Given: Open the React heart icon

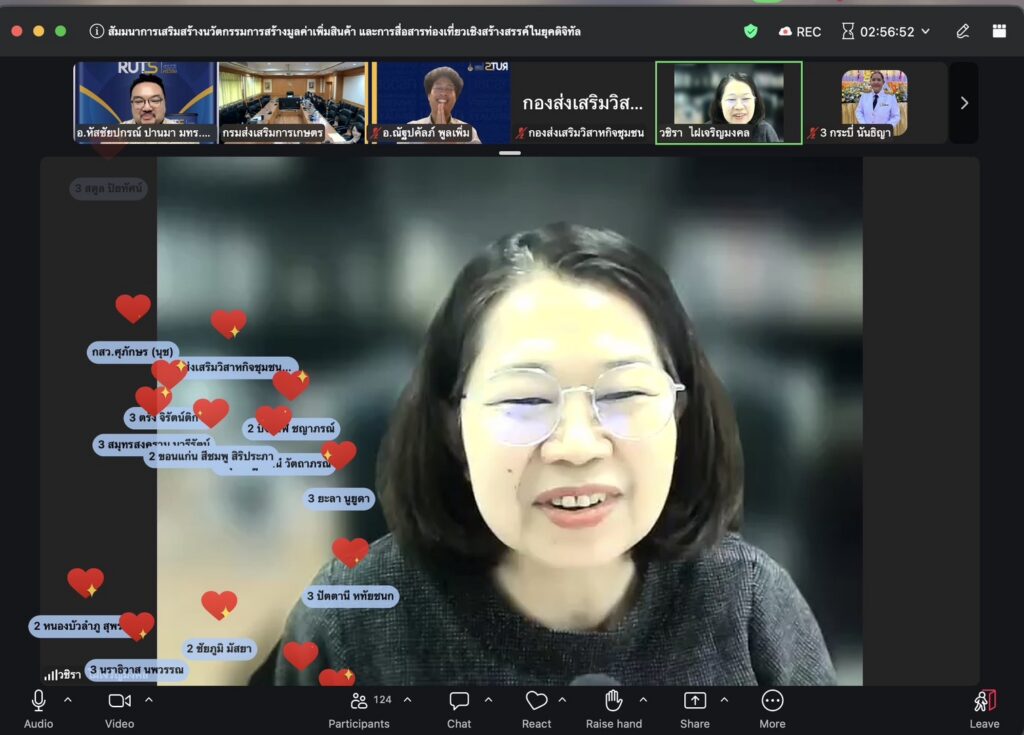Looking at the screenshot, I should click(x=536, y=701).
